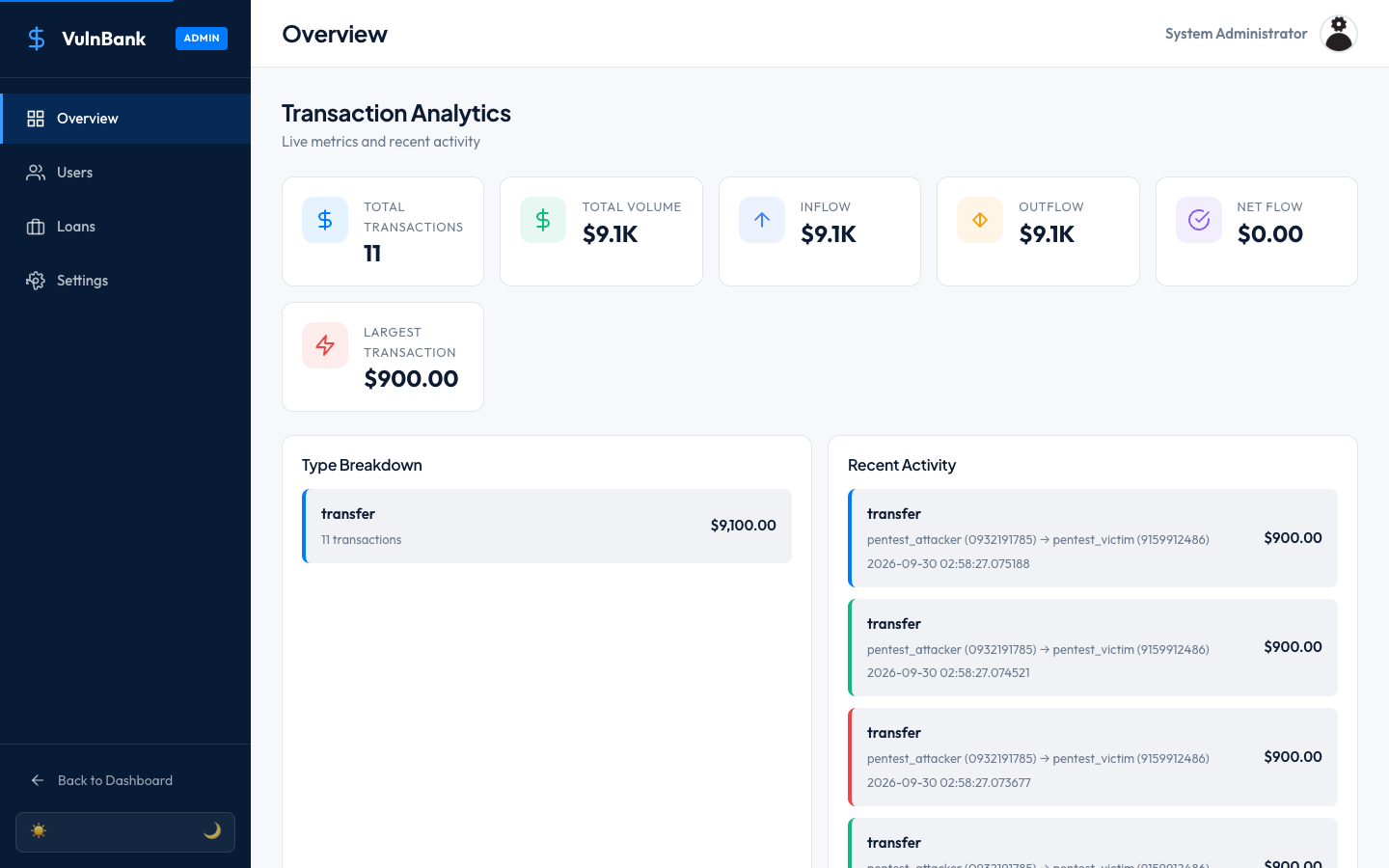Click the Outflow $9.1K value
1389x868 pixels.
click(1047, 234)
